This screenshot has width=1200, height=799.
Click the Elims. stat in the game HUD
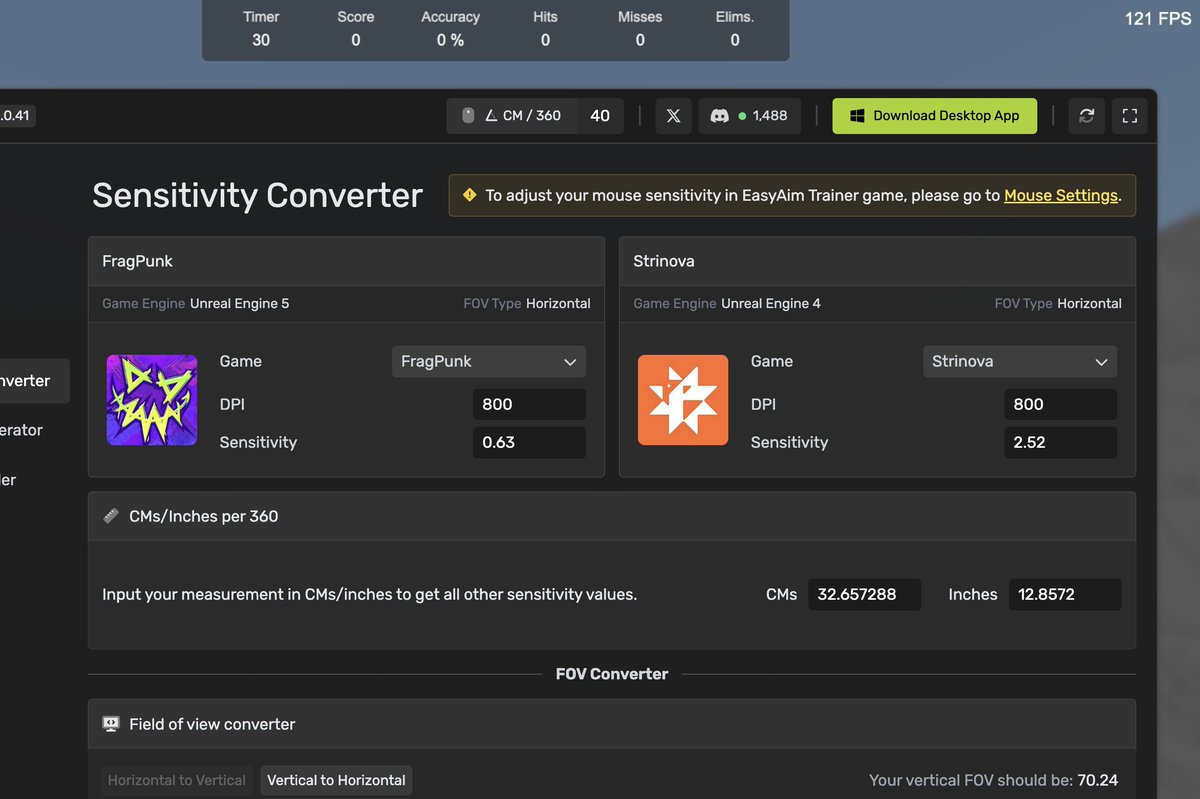pyautogui.click(x=735, y=29)
